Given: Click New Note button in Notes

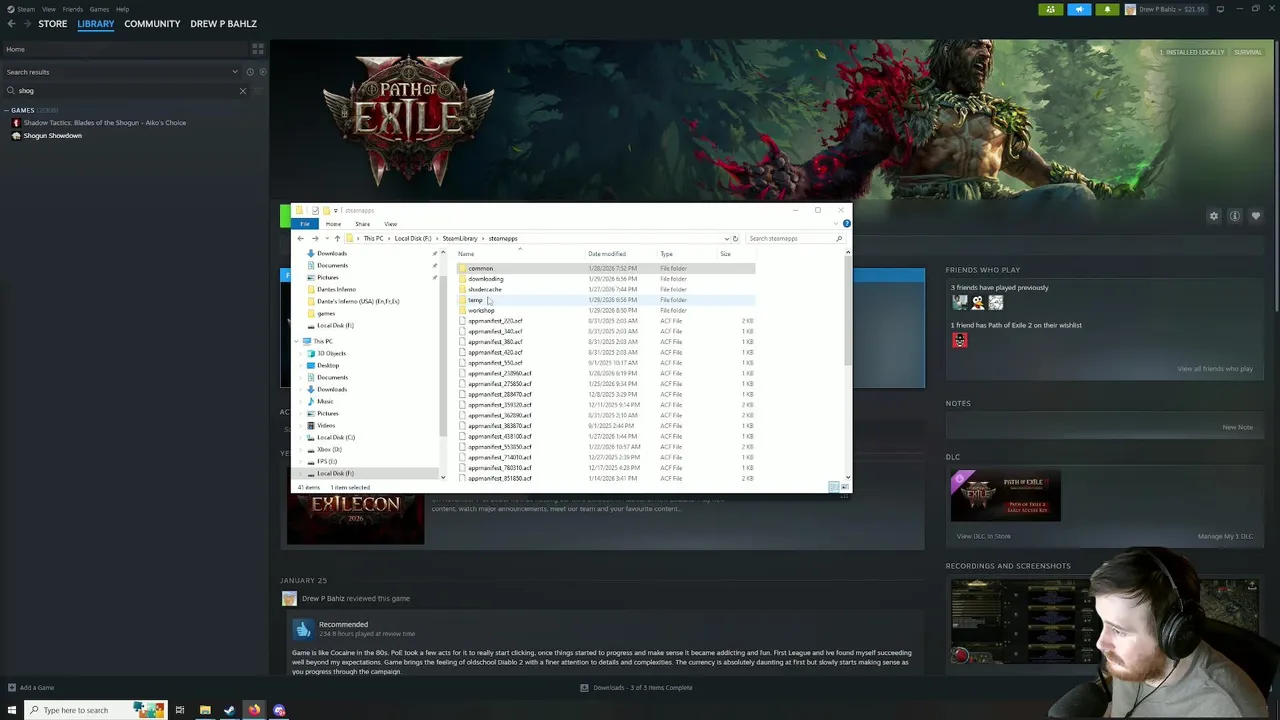Looking at the screenshot, I should click(1237, 428).
